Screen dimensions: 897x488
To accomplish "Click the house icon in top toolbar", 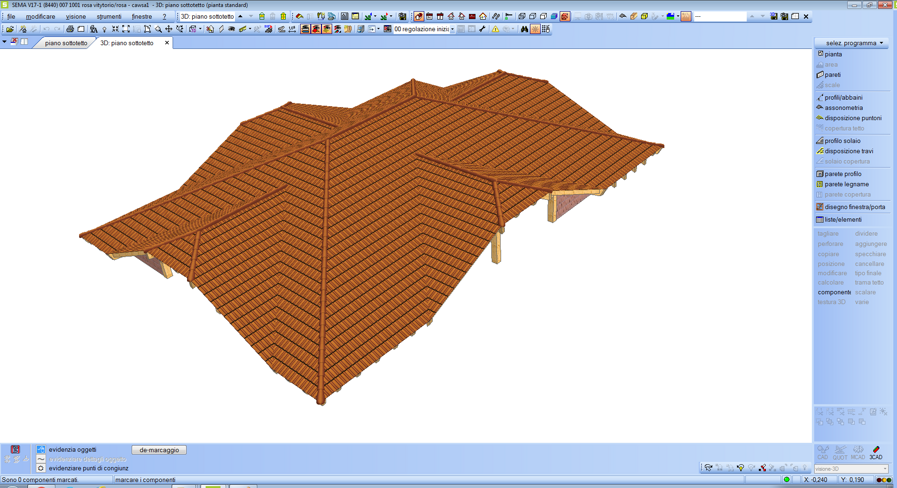I will [x=483, y=17].
